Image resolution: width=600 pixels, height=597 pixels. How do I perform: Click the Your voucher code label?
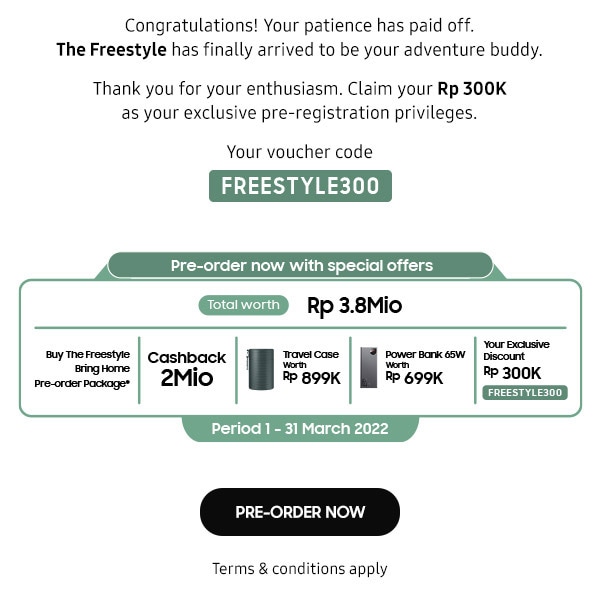click(300, 152)
